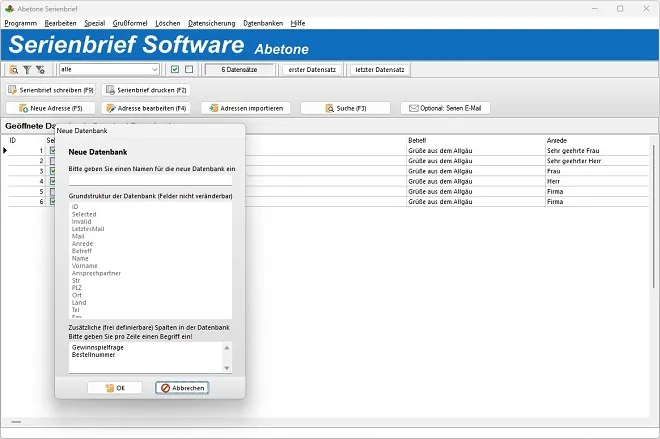
Task: Toggle the Selected checkbox for ID 4
Action: coord(52,181)
